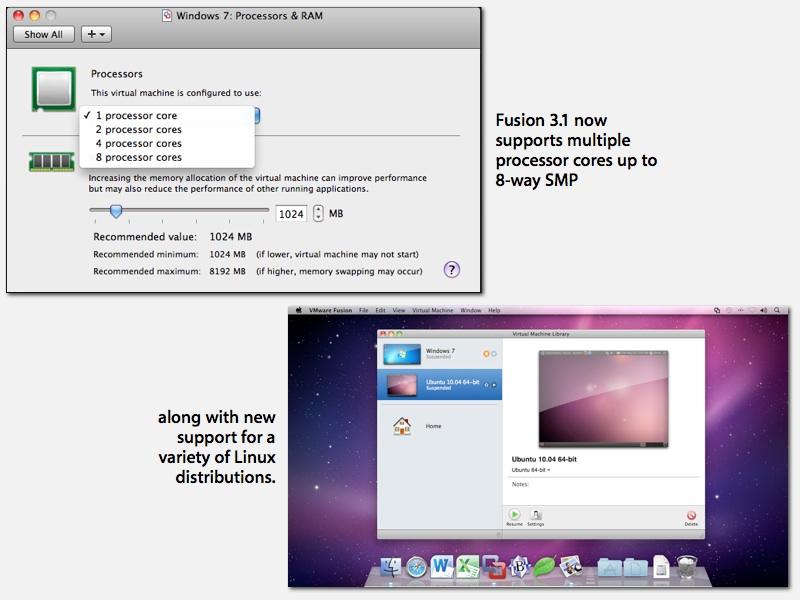Image resolution: width=800 pixels, height=600 pixels.
Task: Click the memory MB stepper arrows
Action: coord(318,213)
